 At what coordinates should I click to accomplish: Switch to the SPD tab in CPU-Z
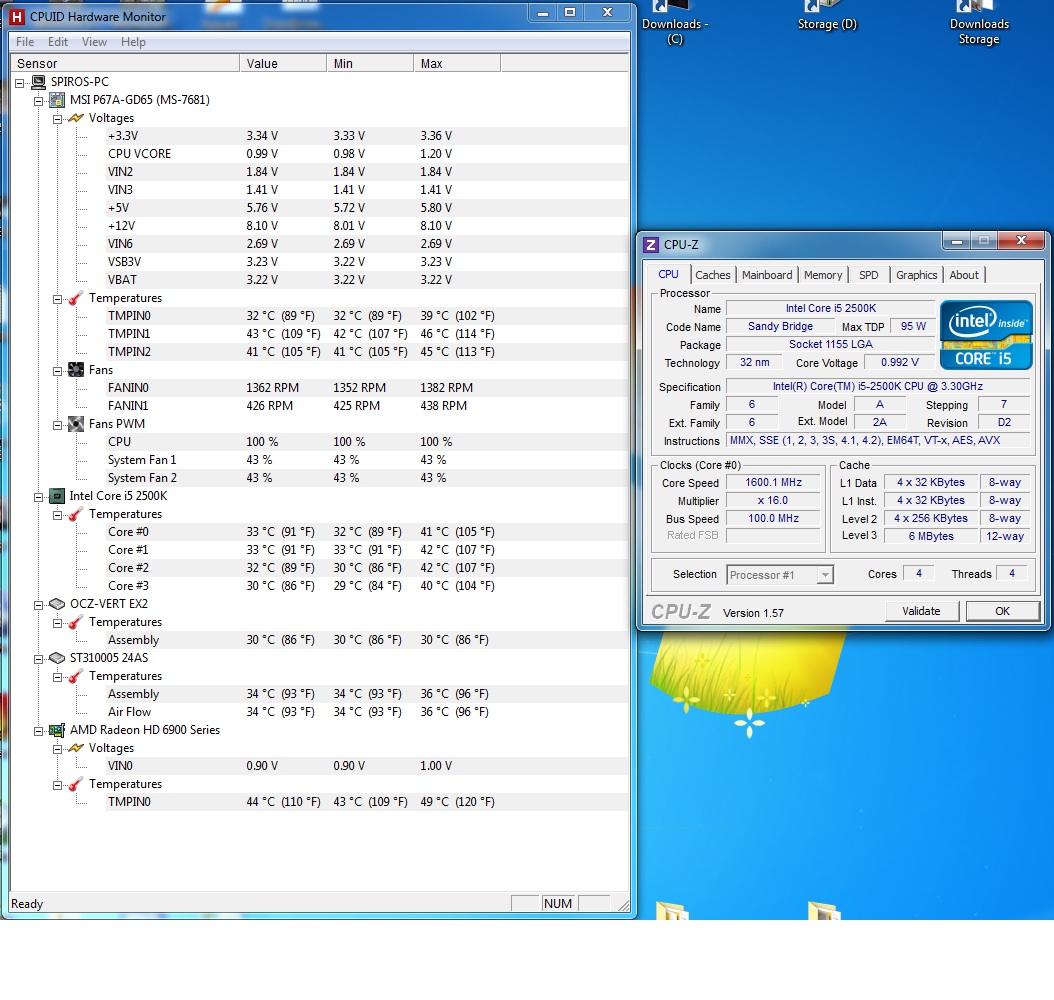coord(868,275)
